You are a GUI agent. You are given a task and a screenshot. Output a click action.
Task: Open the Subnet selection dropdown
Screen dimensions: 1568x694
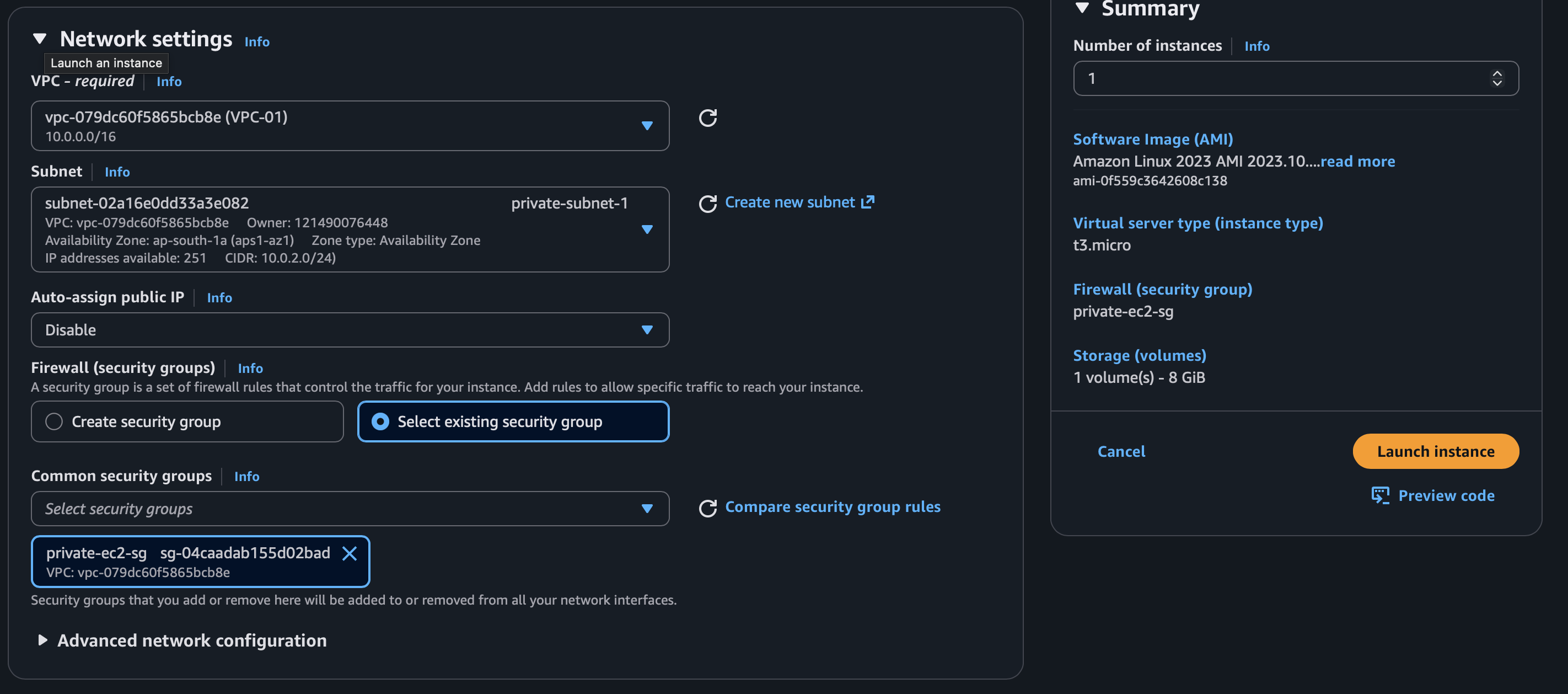click(x=350, y=229)
